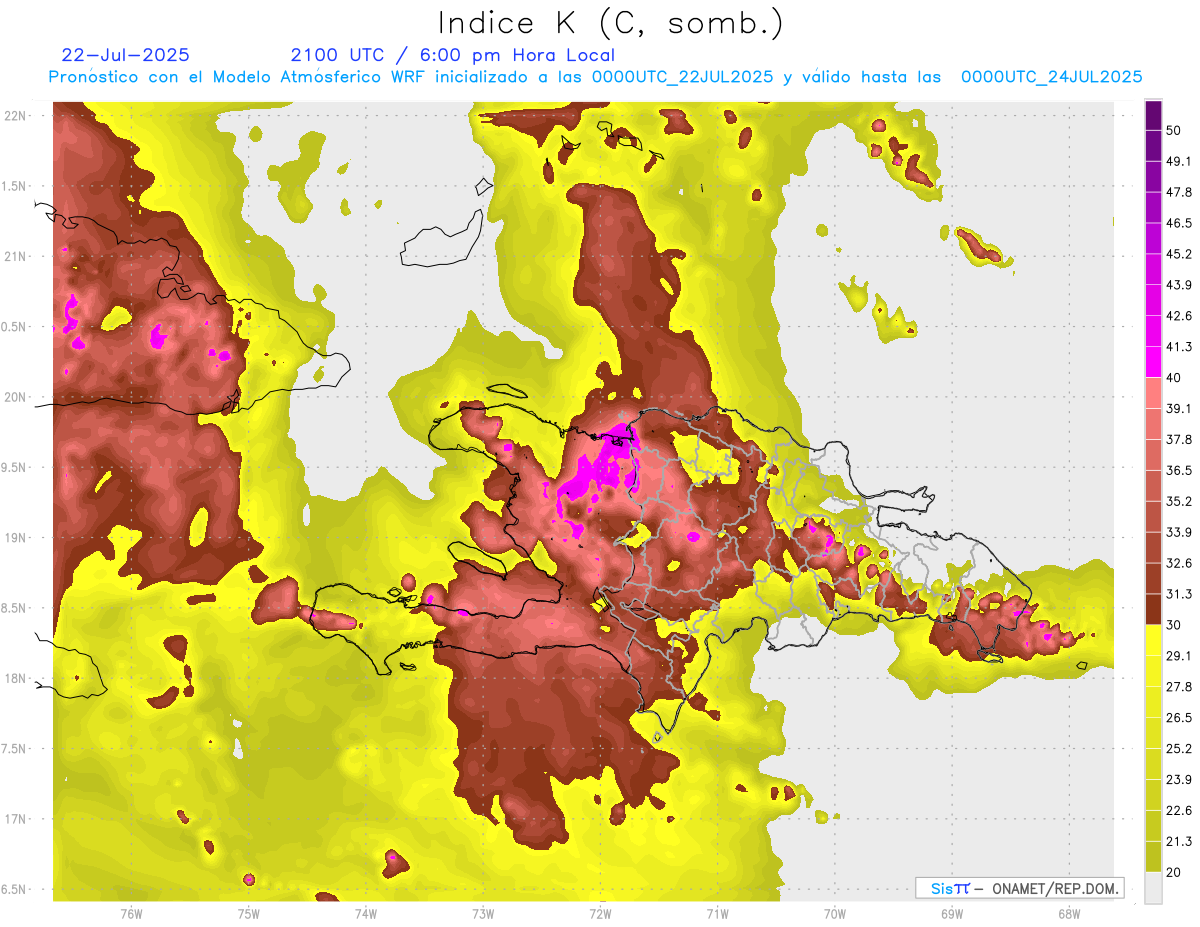This screenshot has height=927, width=1200.
Task: Click the latitude label "17N"
Action: pyautogui.click(x=16, y=820)
